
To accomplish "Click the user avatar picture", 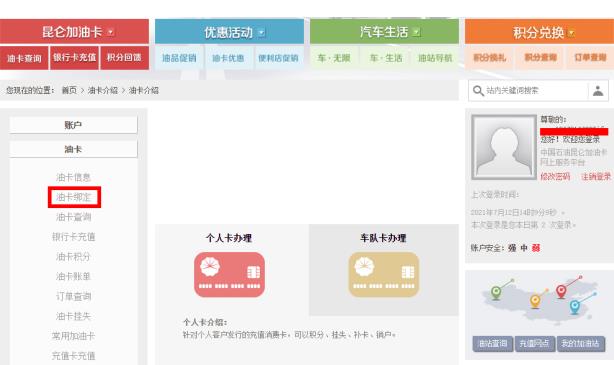I will pyautogui.click(x=504, y=147).
